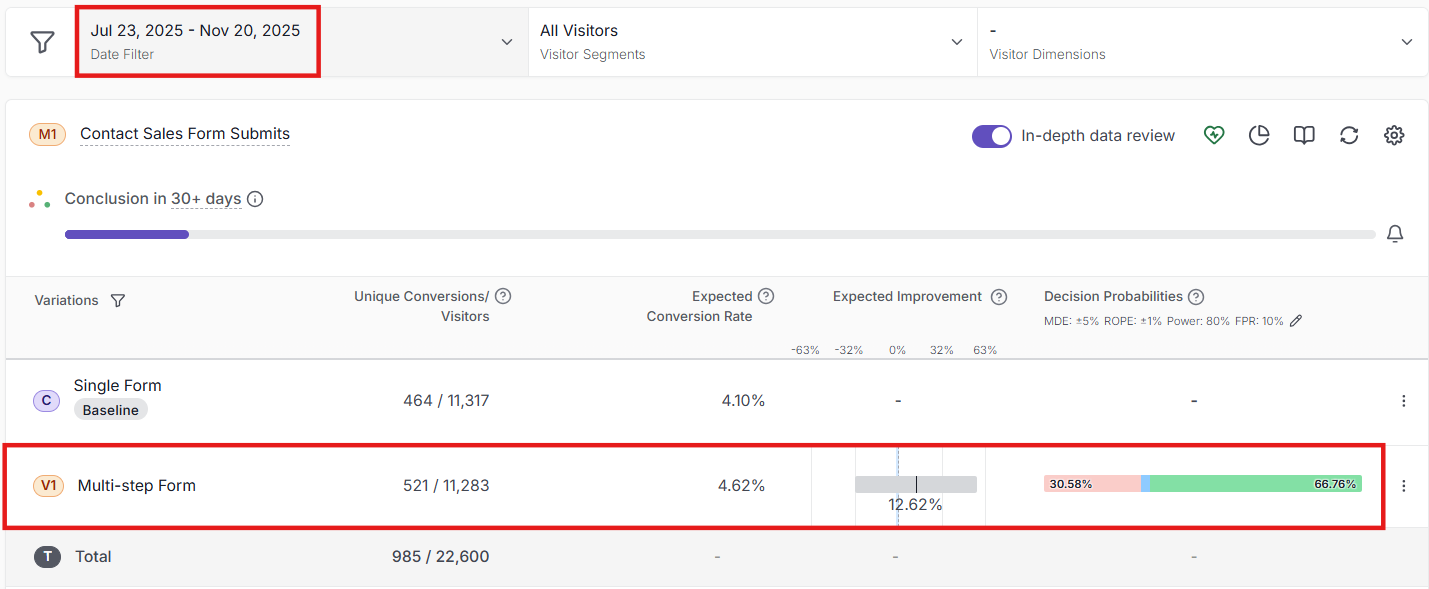Open the Date Filter dropdown
This screenshot has height=589, width=1429.
click(302, 42)
